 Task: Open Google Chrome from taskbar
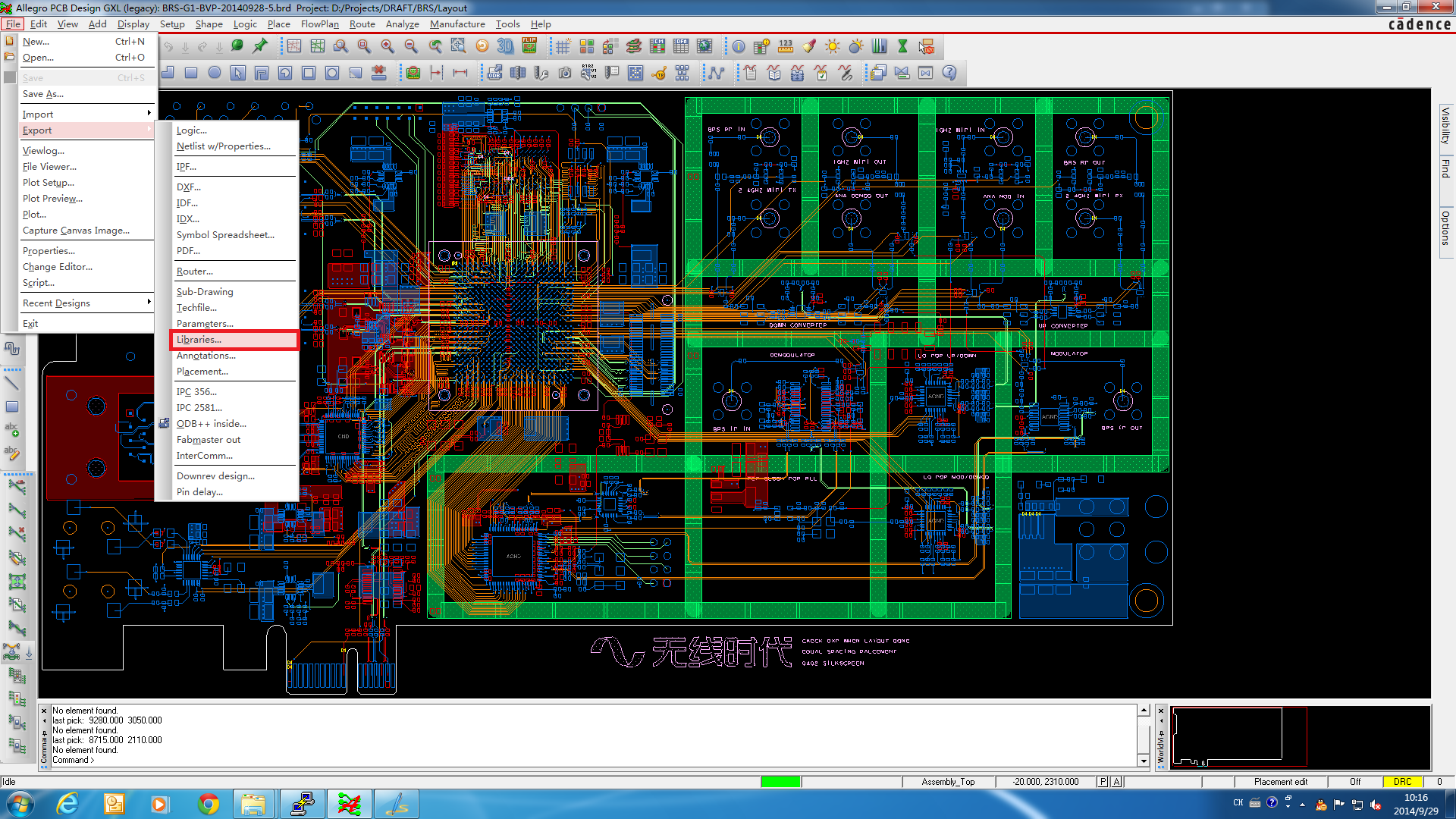[208, 804]
